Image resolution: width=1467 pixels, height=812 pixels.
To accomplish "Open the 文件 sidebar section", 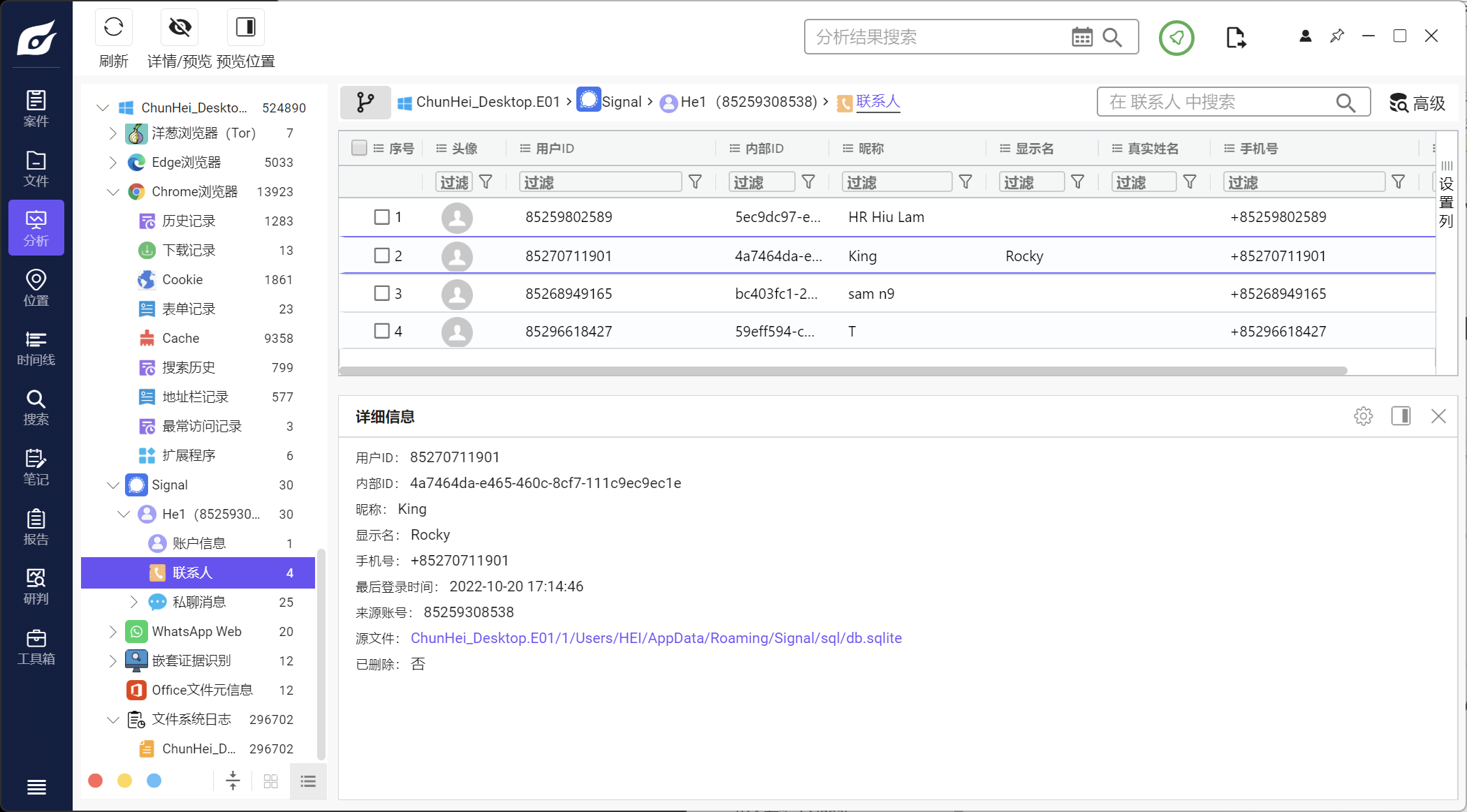I will (x=36, y=169).
